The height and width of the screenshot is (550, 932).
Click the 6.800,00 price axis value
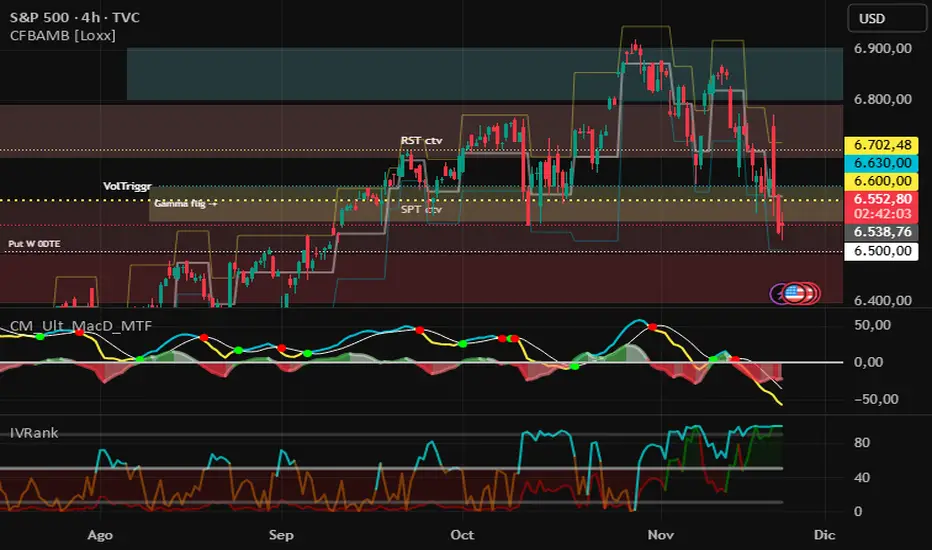[x=883, y=99]
